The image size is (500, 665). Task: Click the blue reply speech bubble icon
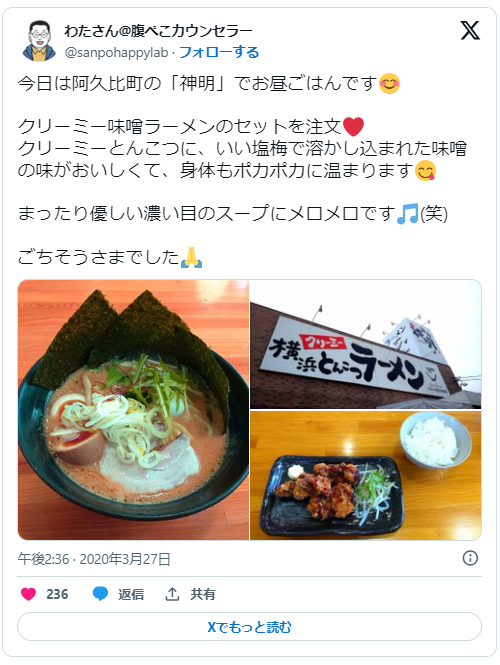point(101,594)
